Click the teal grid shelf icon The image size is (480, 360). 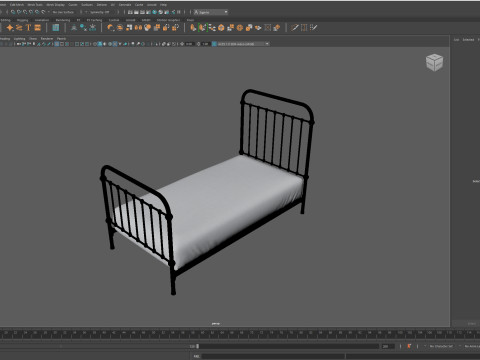pos(56,28)
